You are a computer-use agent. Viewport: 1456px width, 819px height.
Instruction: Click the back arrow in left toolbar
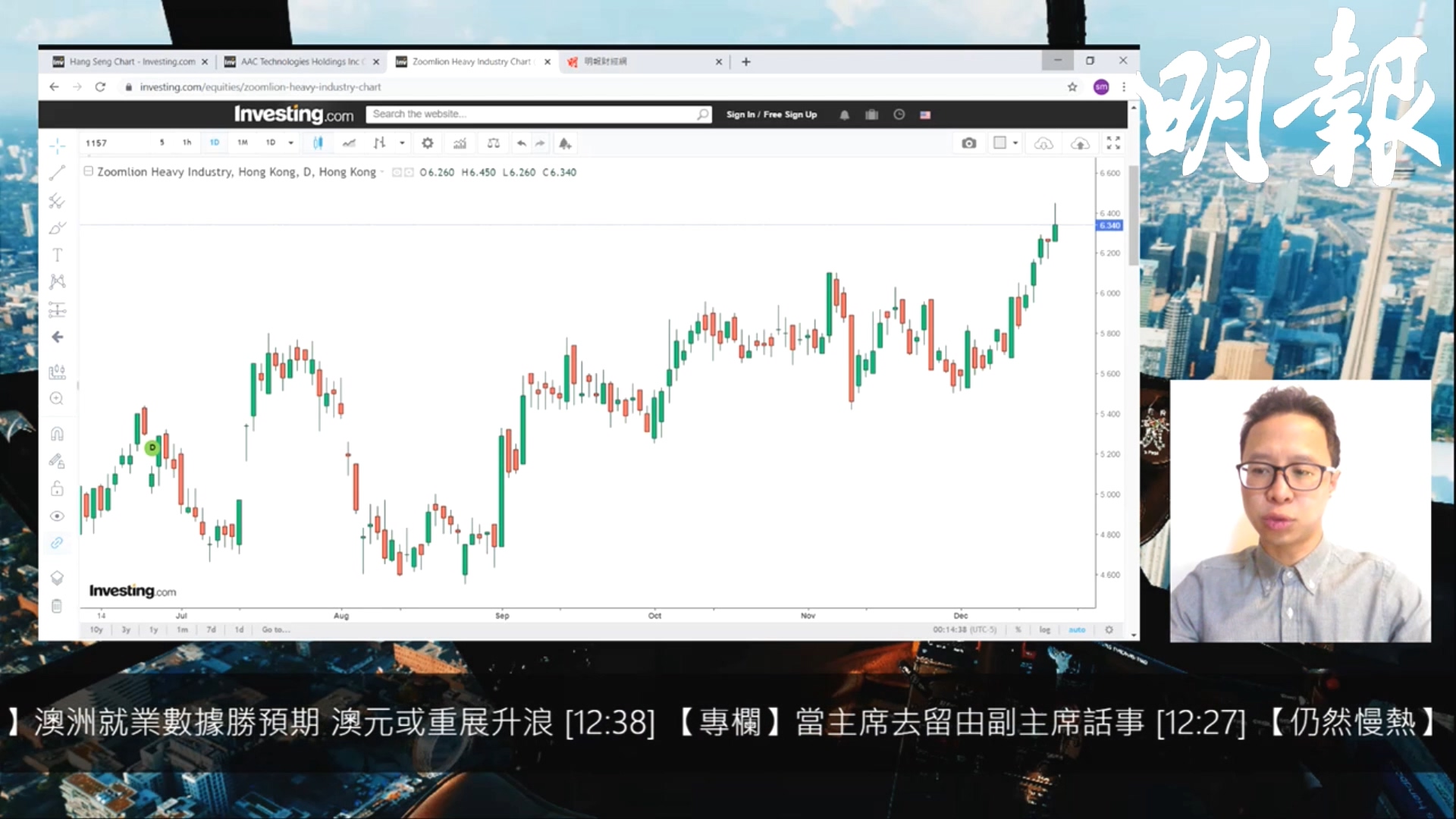pyautogui.click(x=57, y=337)
